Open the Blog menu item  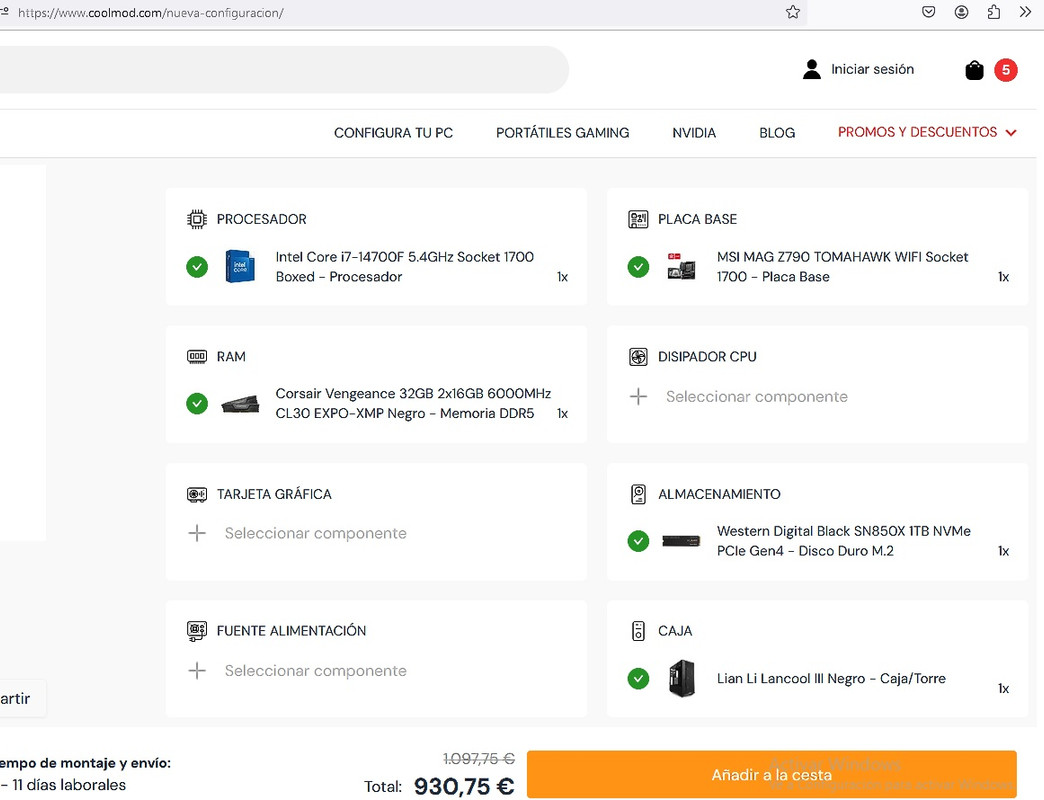click(x=777, y=133)
